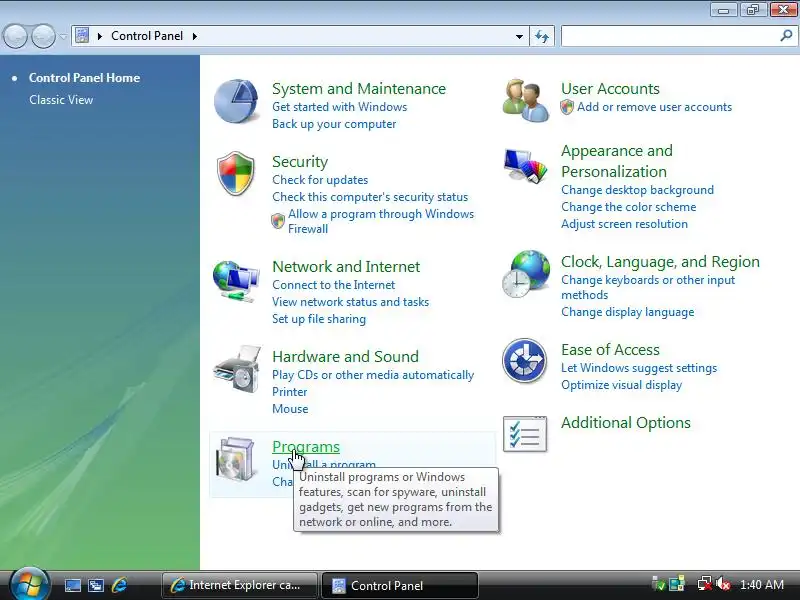Screen dimensions: 800x600
Task: Click View network status and tasks
Action: [x=351, y=302]
